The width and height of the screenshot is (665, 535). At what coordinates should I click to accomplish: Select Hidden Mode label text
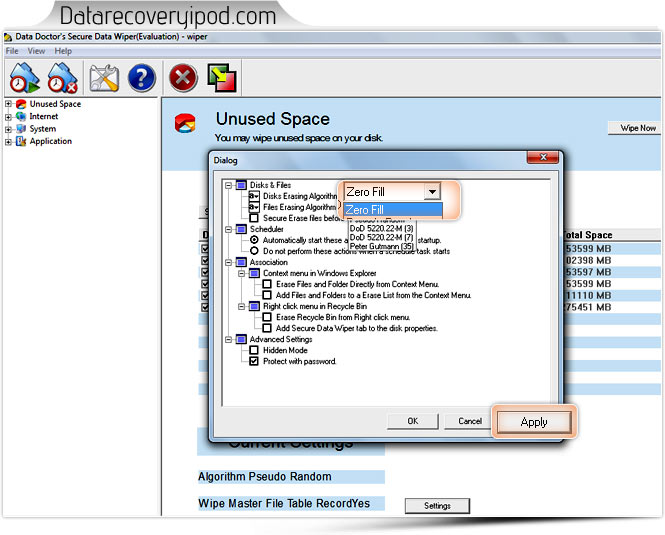[x=285, y=350]
